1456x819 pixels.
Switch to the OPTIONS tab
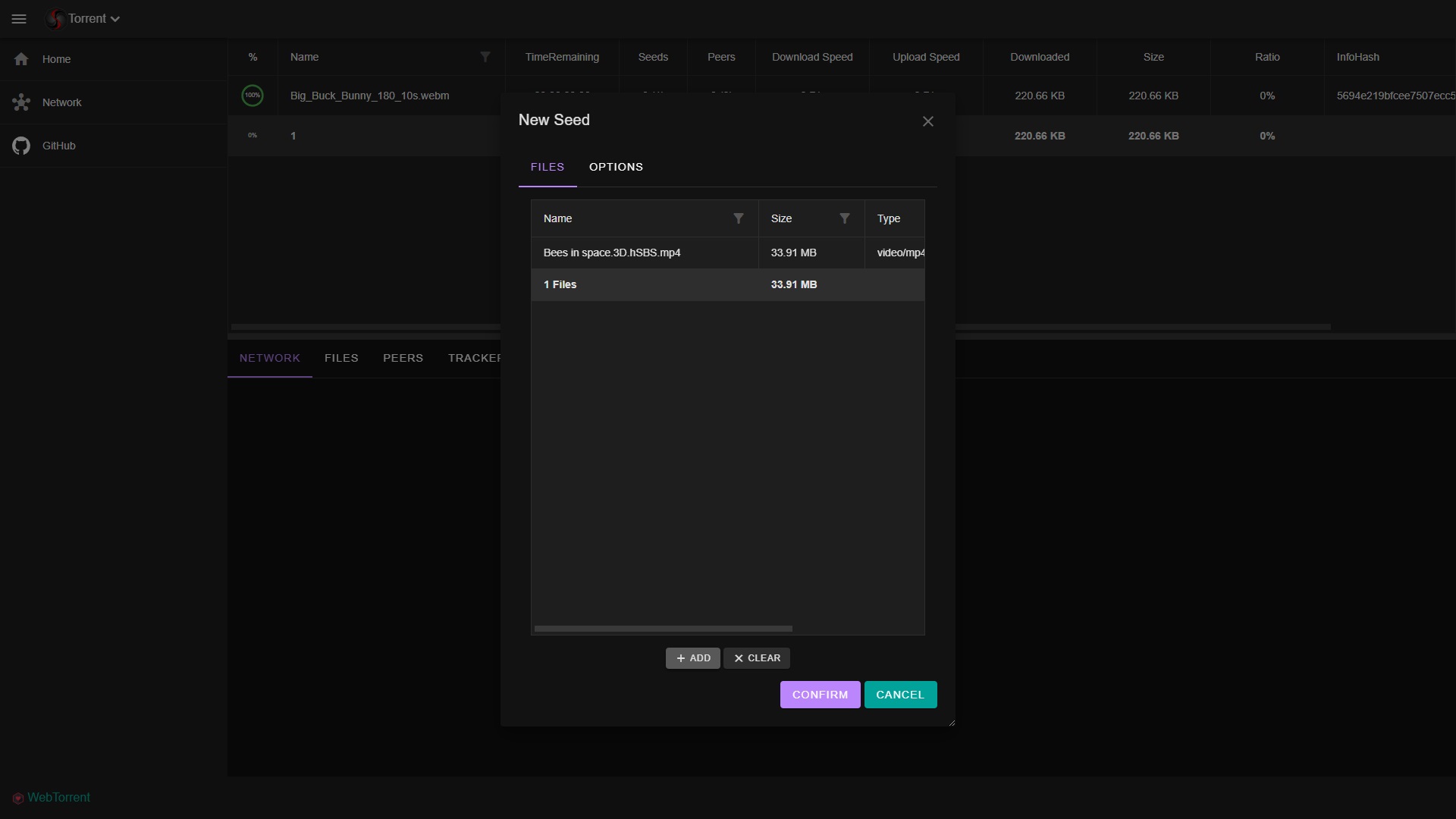click(x=616, y=167)
